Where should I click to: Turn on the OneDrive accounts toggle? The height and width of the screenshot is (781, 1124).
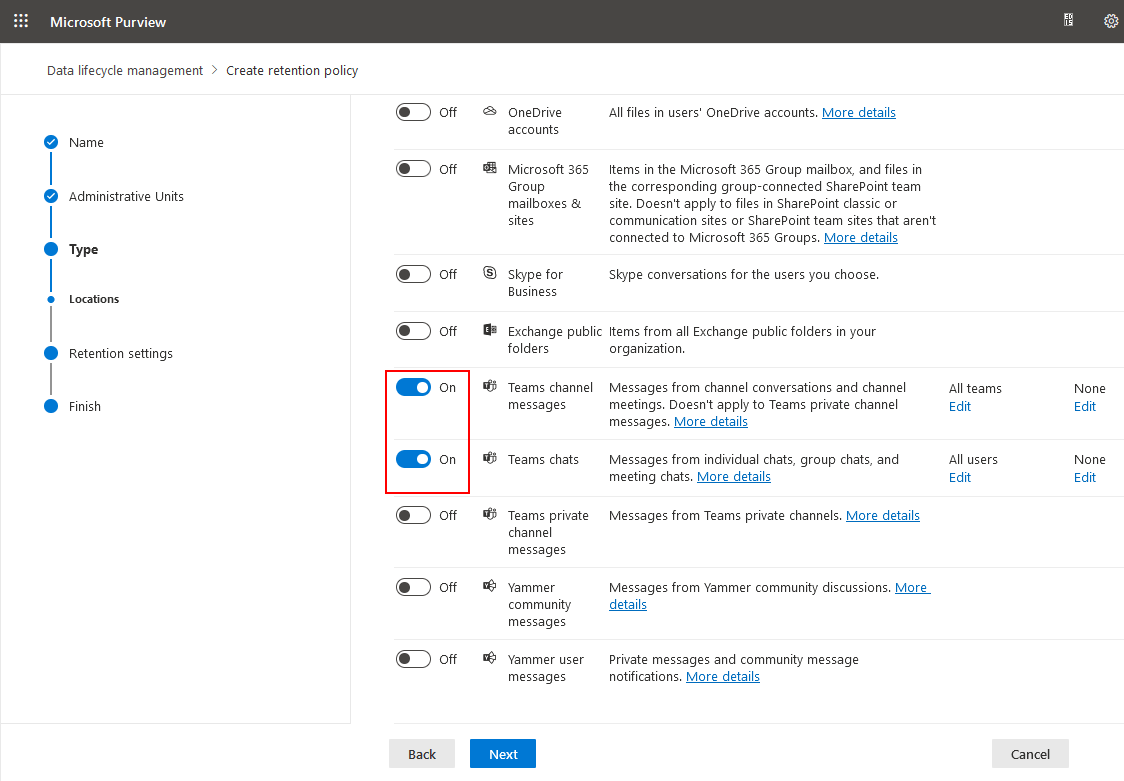(414, 112)
